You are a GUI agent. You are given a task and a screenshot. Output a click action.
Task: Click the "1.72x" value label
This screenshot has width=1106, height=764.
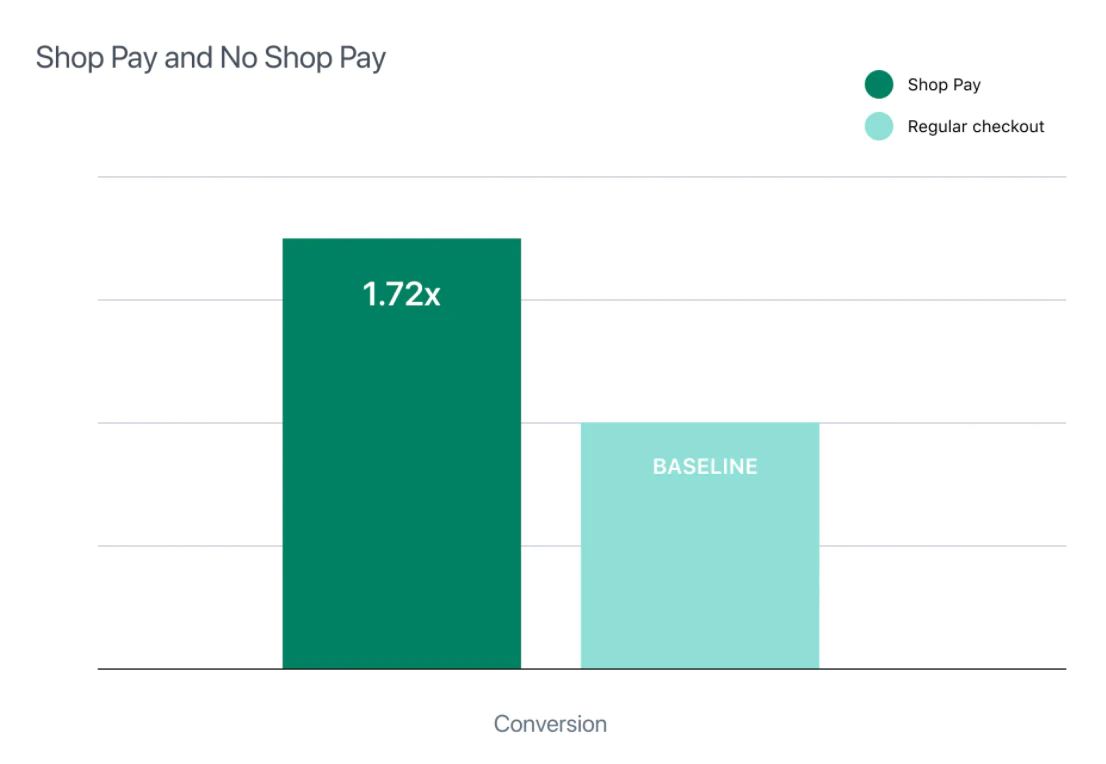pos(401,294)
